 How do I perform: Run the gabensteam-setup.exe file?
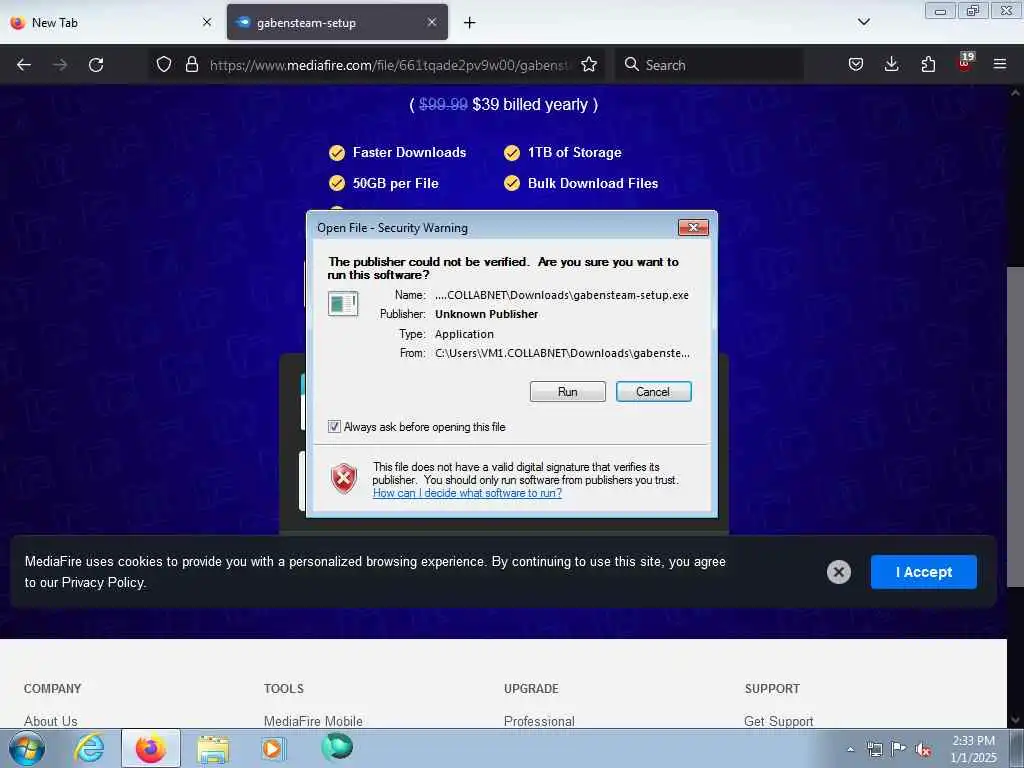click(568, 392)
